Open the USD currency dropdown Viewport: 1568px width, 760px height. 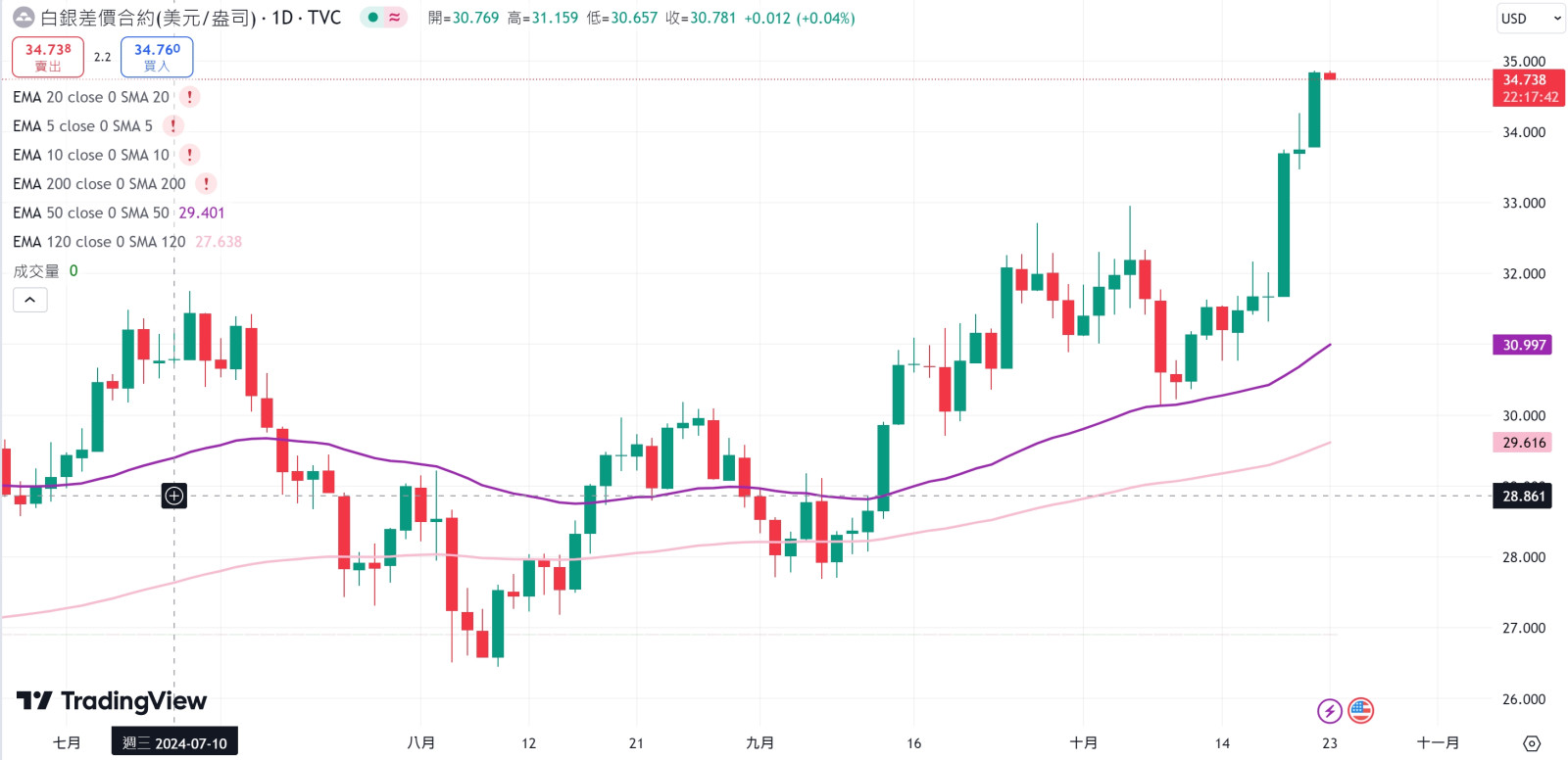tap(1531, 19)
